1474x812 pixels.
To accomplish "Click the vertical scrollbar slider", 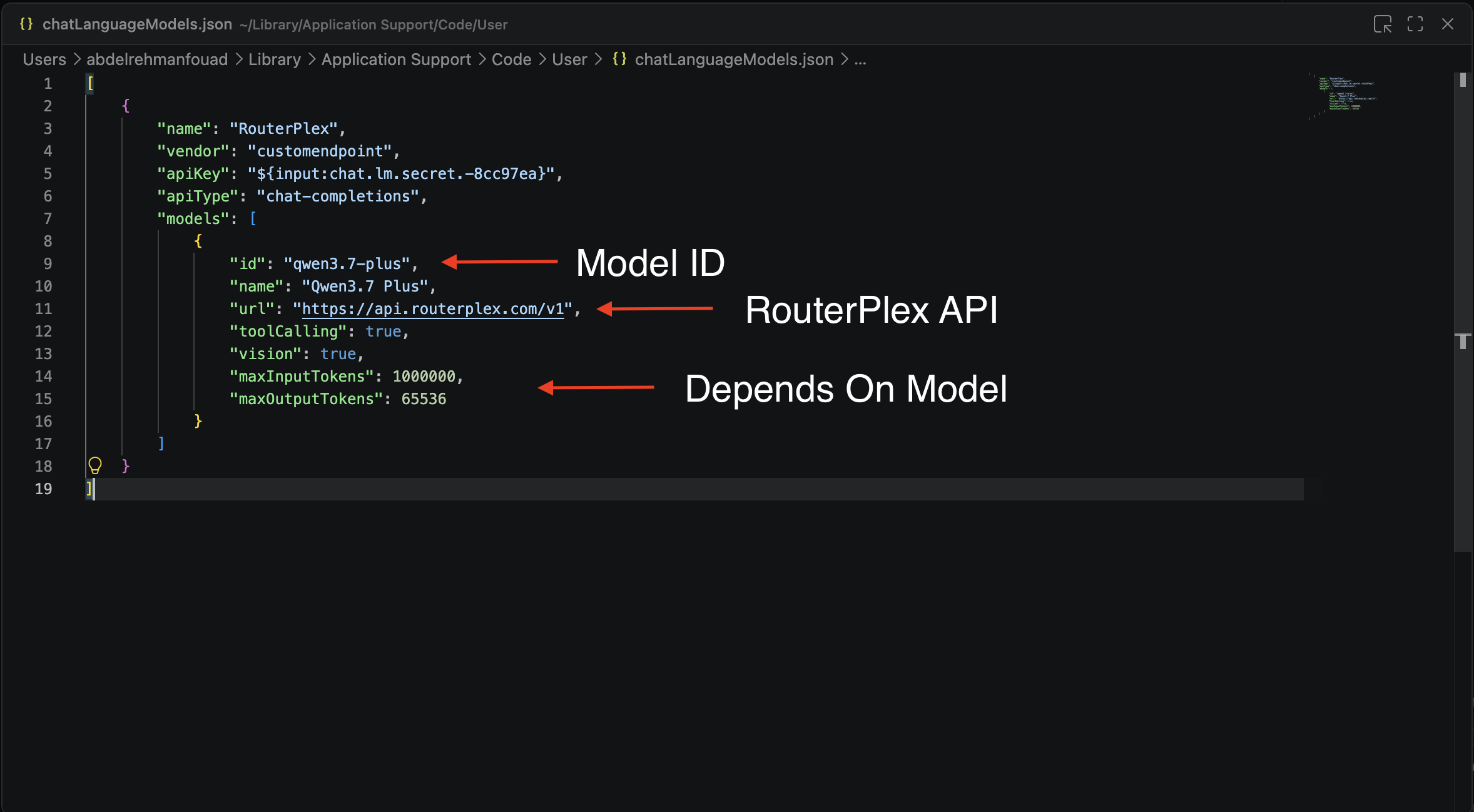I will pyautogui.click(x=1463, y=313).
